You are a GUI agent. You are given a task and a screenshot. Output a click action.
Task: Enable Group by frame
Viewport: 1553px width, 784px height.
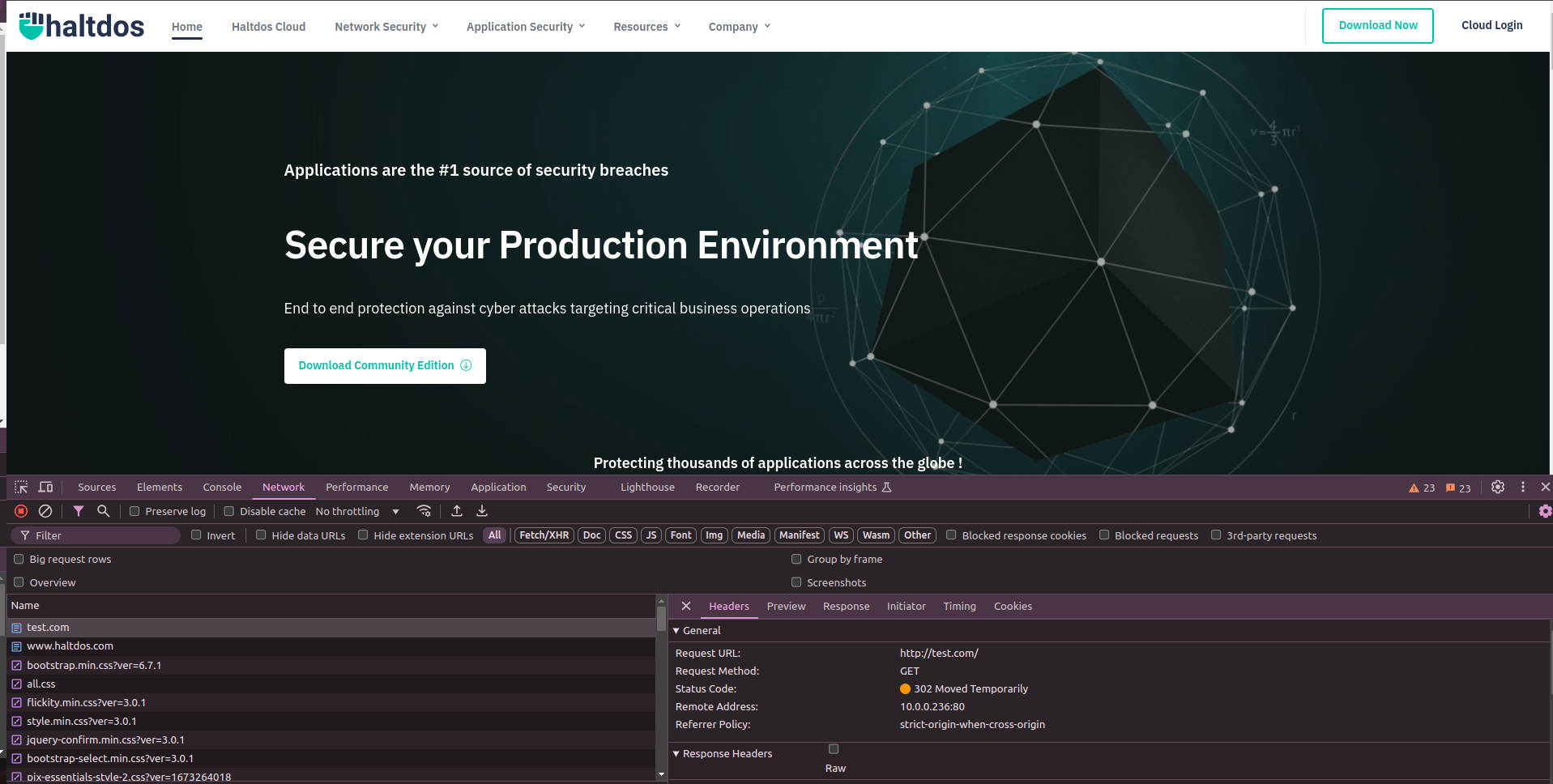click(x=796, y=559)
